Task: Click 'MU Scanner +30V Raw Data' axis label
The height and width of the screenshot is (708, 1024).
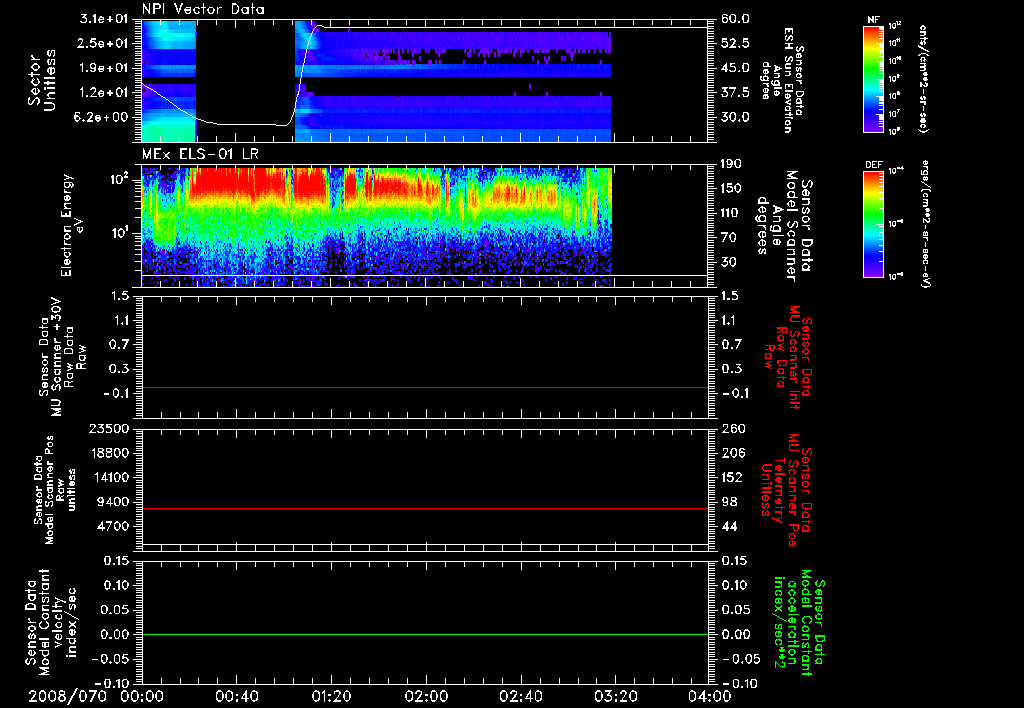Action: [x=62, y=357]
